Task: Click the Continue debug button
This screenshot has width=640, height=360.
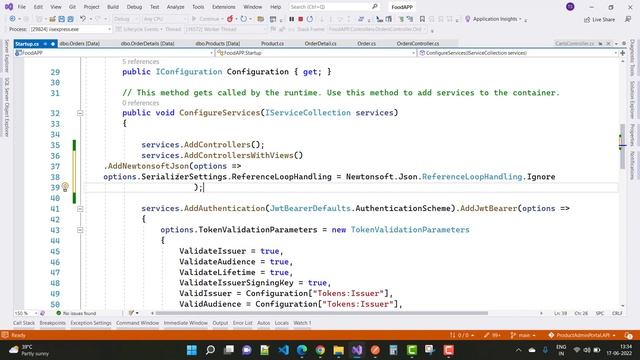Action: pyautogui.click(x=206, y=19)
